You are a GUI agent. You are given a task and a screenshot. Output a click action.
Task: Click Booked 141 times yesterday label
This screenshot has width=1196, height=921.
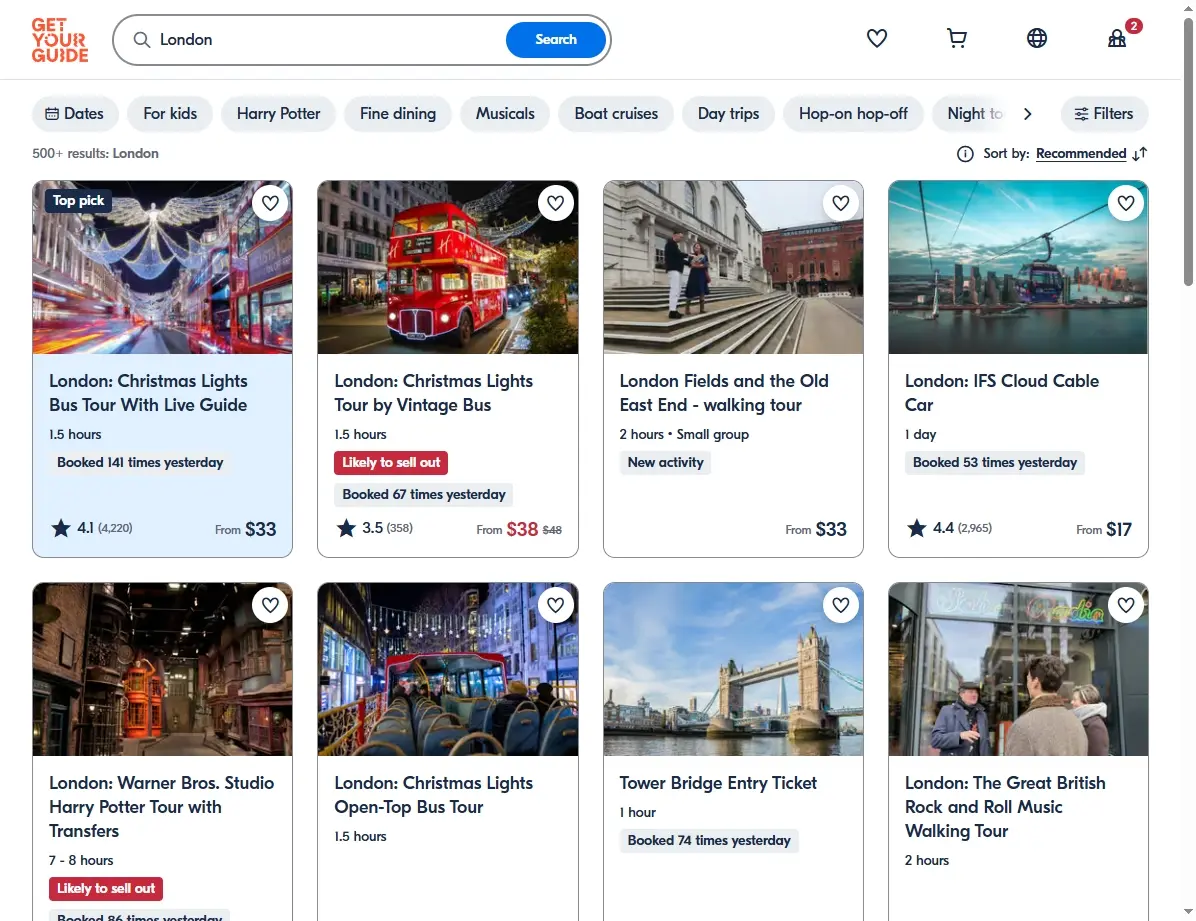[x=140, y=462]
